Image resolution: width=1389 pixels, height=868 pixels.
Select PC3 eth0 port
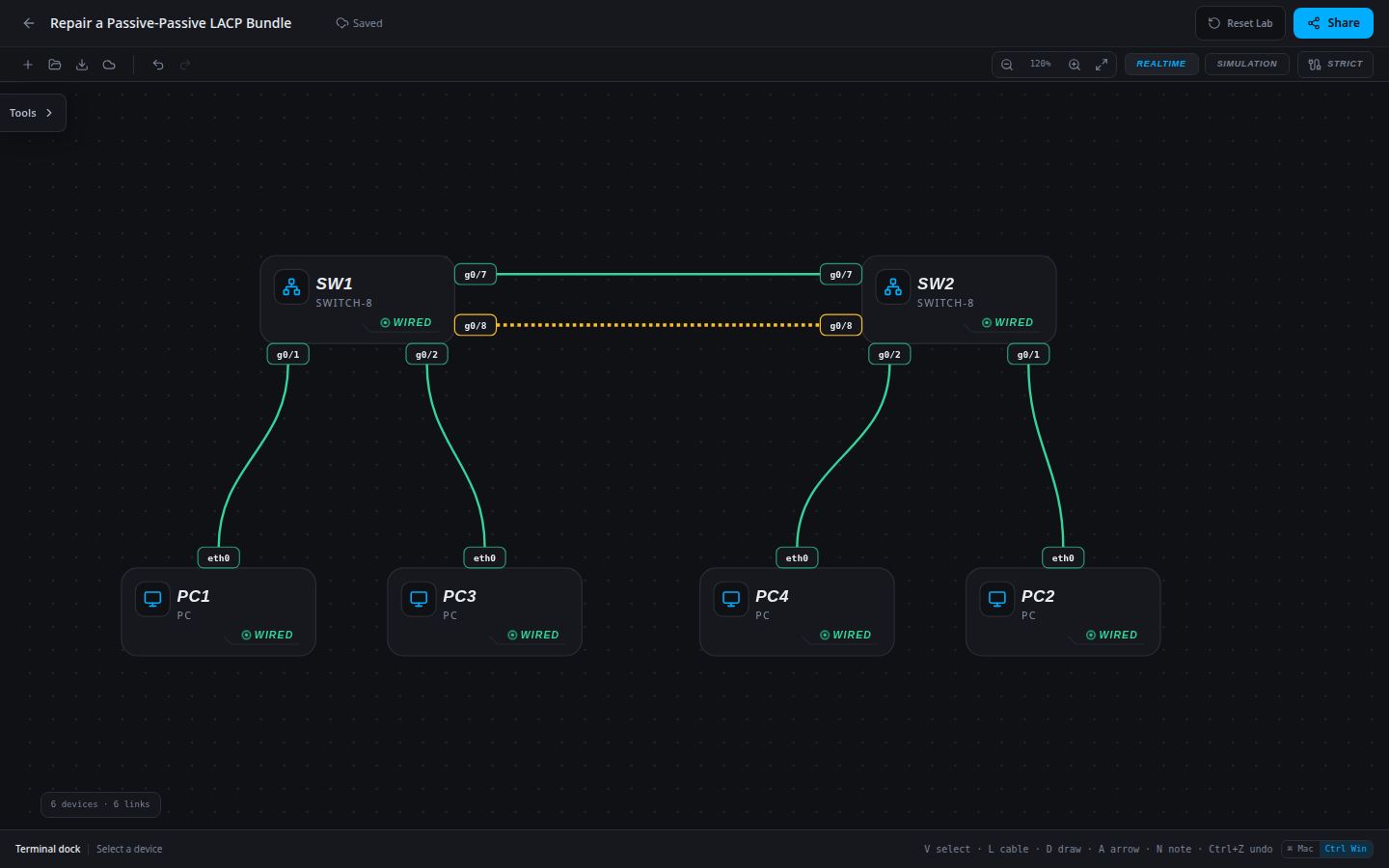(x=485, y=558)
